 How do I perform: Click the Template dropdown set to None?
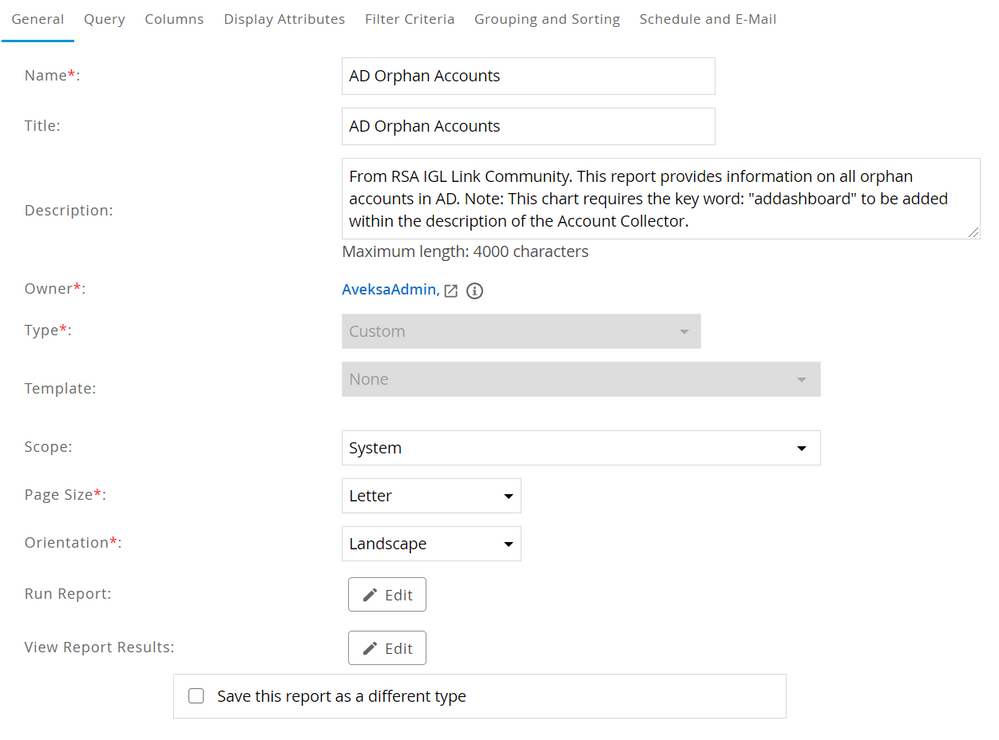(x=580, y=380)
